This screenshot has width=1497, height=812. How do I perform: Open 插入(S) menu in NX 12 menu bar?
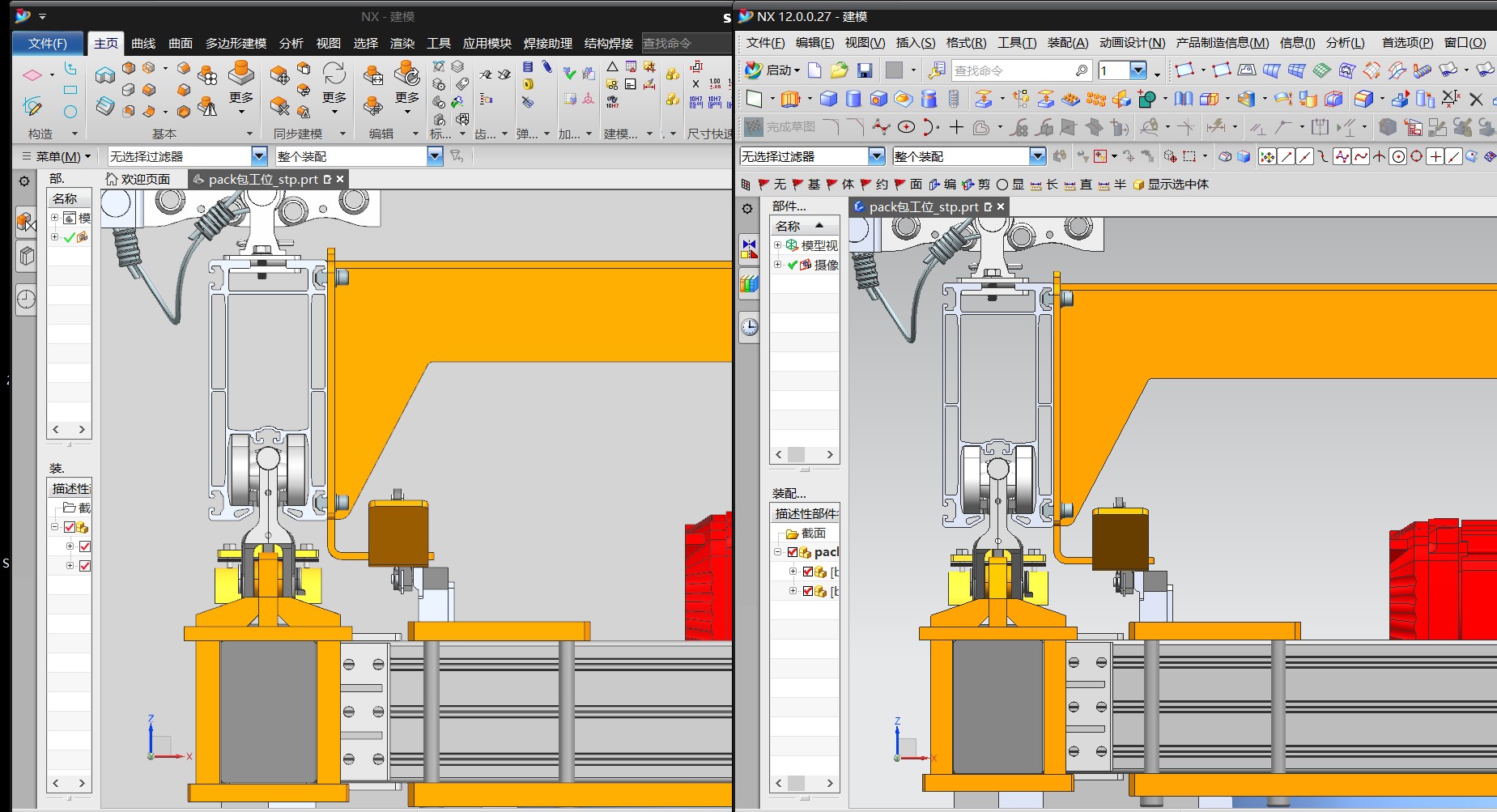click(915, 43)
